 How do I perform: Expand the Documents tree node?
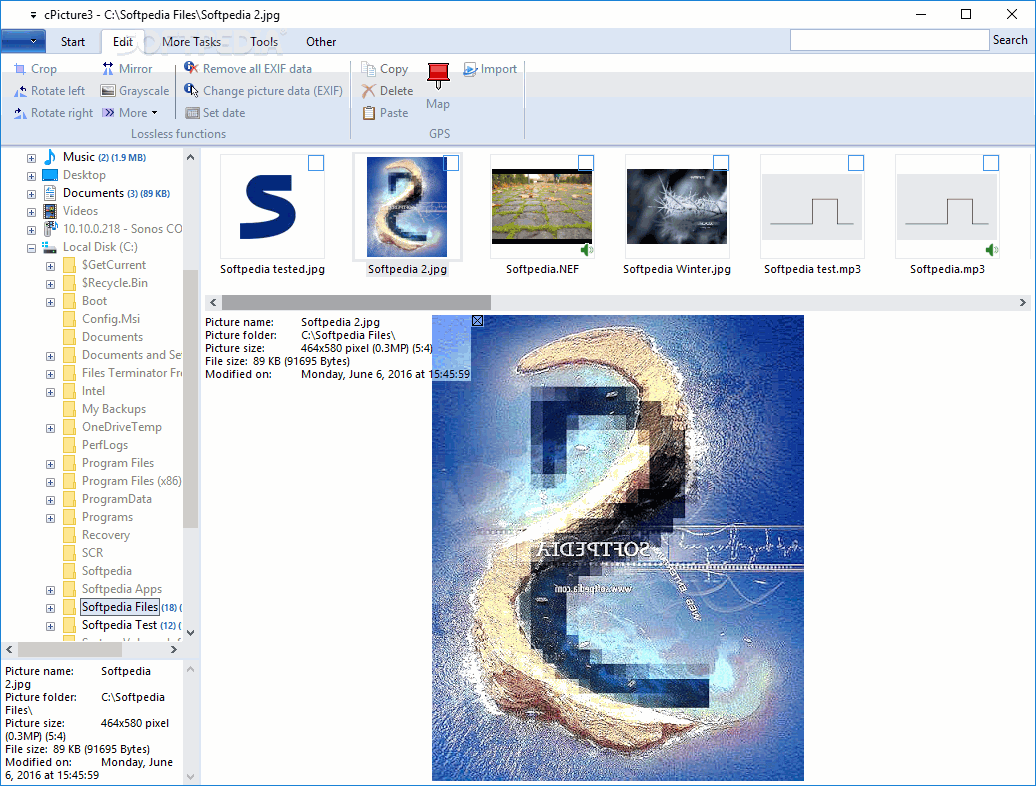coord(31,194)
